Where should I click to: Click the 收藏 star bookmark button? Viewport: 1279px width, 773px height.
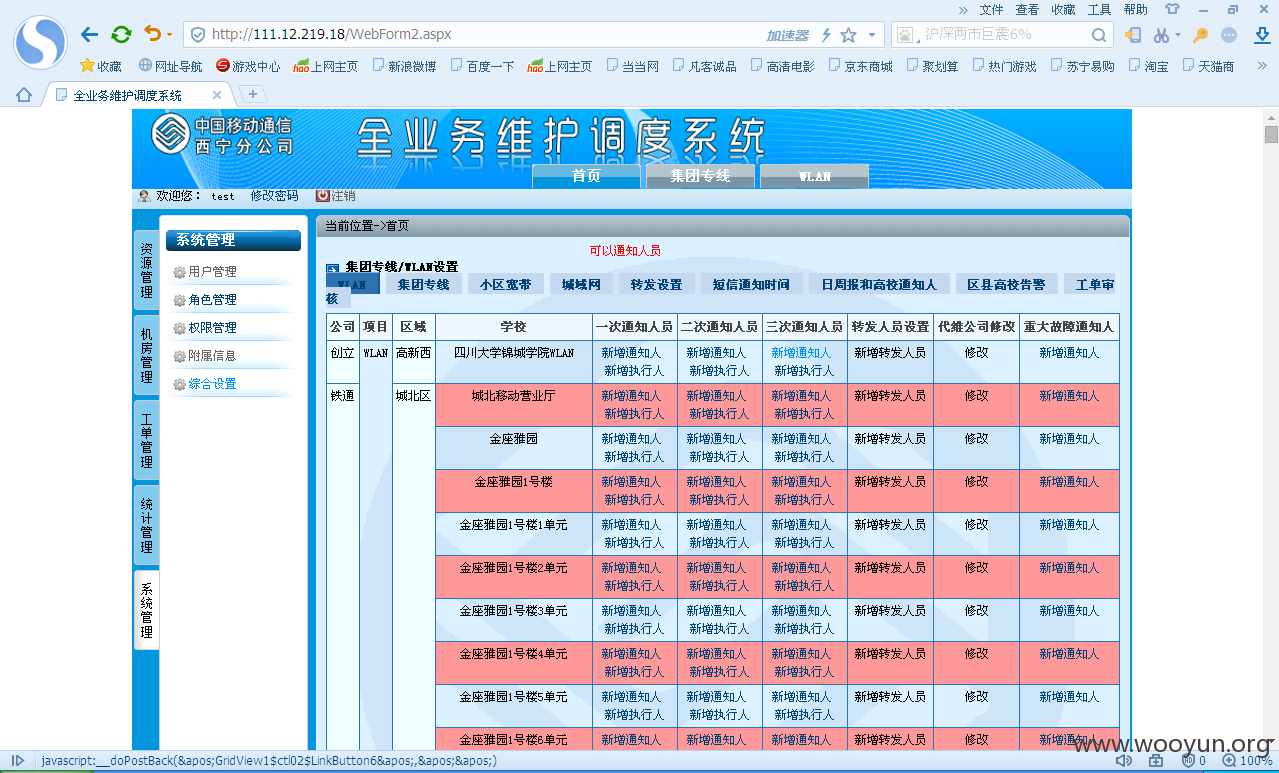[x=100, y=66]
